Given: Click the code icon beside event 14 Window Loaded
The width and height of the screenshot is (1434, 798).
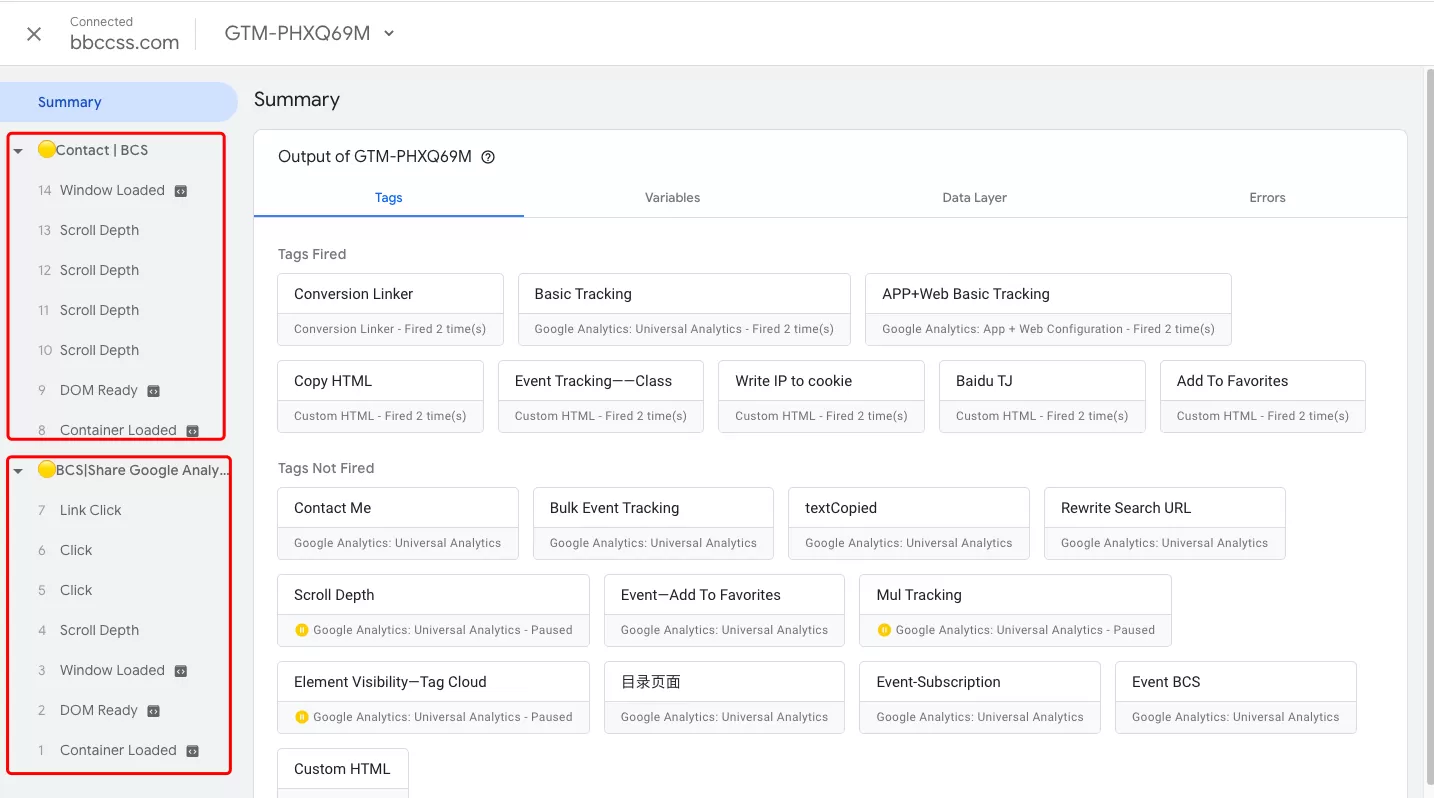Looking at the screenshot, I should (x=181, y=191).
